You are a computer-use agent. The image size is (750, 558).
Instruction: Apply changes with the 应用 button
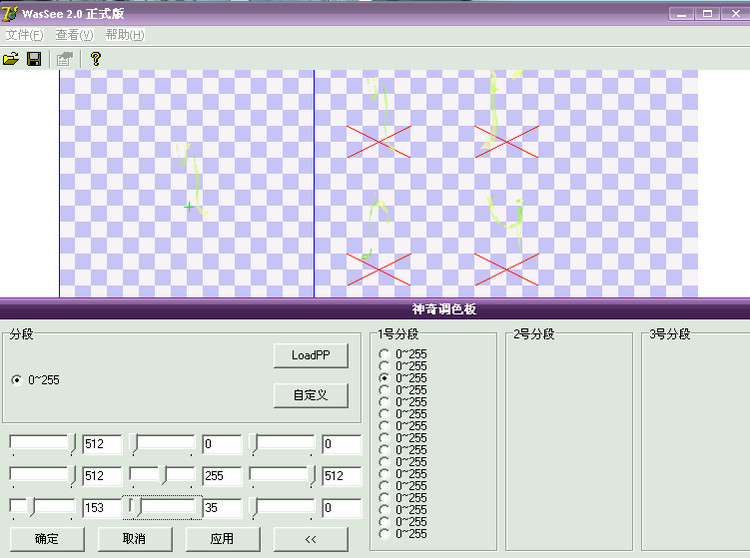point(222,539)
